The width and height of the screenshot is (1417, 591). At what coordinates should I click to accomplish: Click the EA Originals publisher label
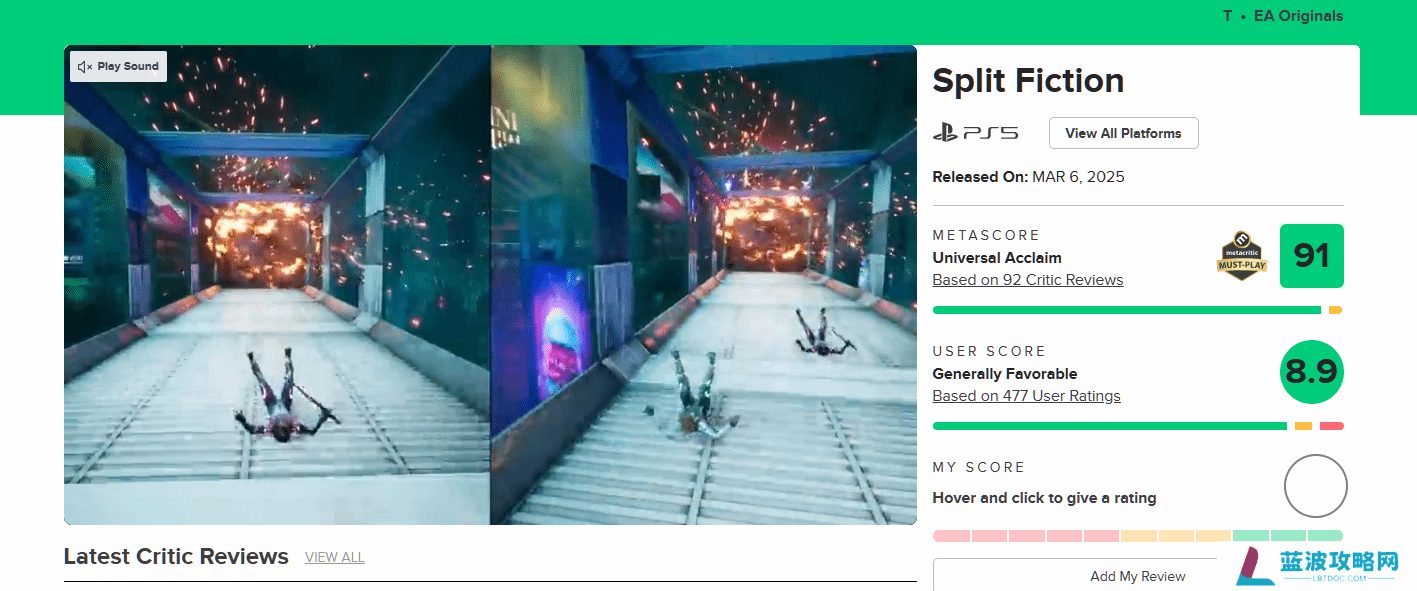tap(1299, 16)
